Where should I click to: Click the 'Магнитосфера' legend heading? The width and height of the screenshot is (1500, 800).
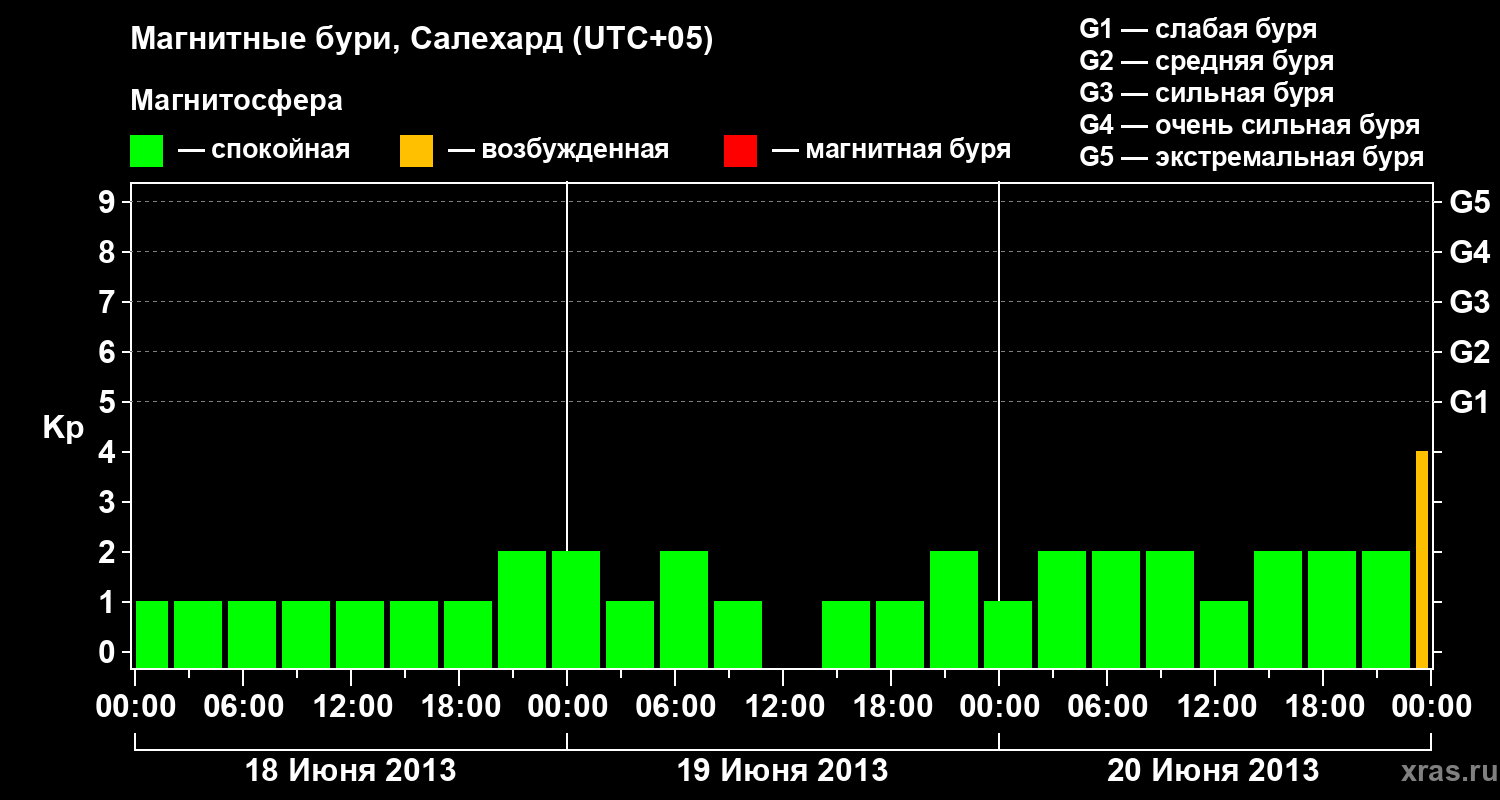(237, 101)
